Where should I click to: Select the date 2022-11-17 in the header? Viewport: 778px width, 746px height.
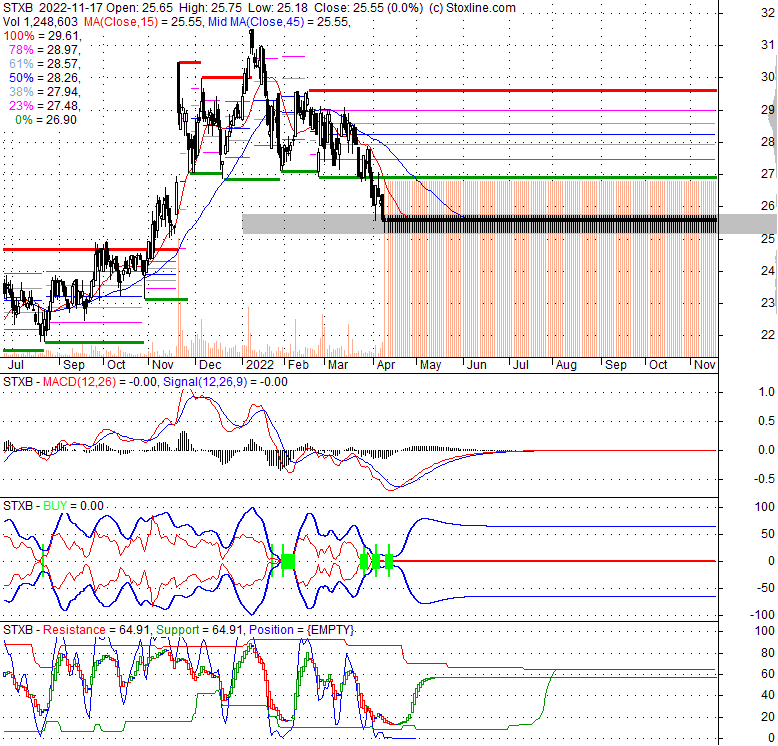70,8
